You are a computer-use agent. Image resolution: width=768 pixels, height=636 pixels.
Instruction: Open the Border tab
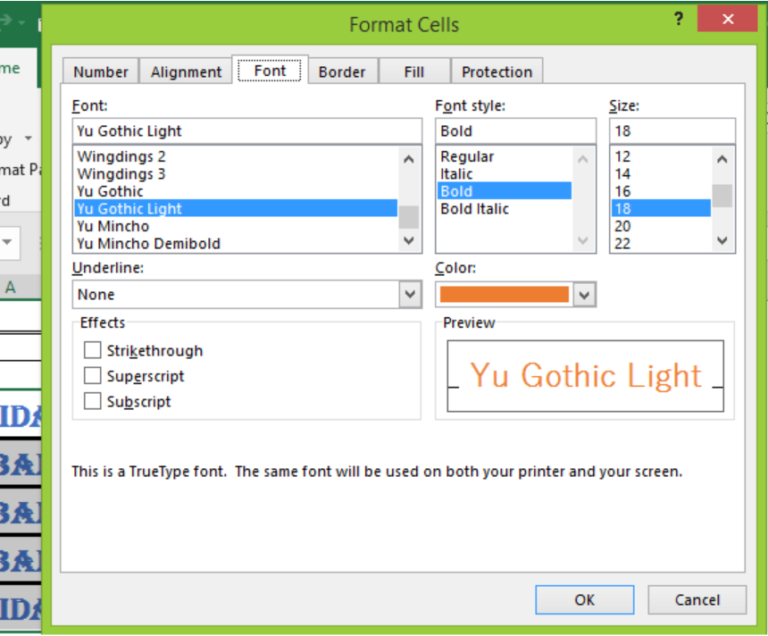coord(342,72)
